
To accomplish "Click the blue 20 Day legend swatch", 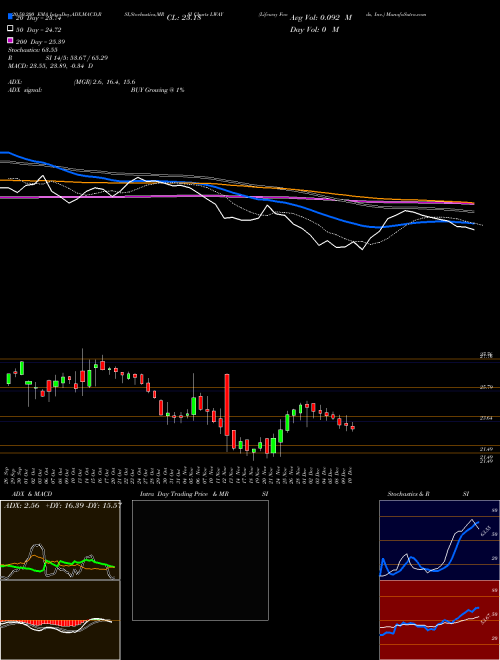I will (x=10, y=17).
